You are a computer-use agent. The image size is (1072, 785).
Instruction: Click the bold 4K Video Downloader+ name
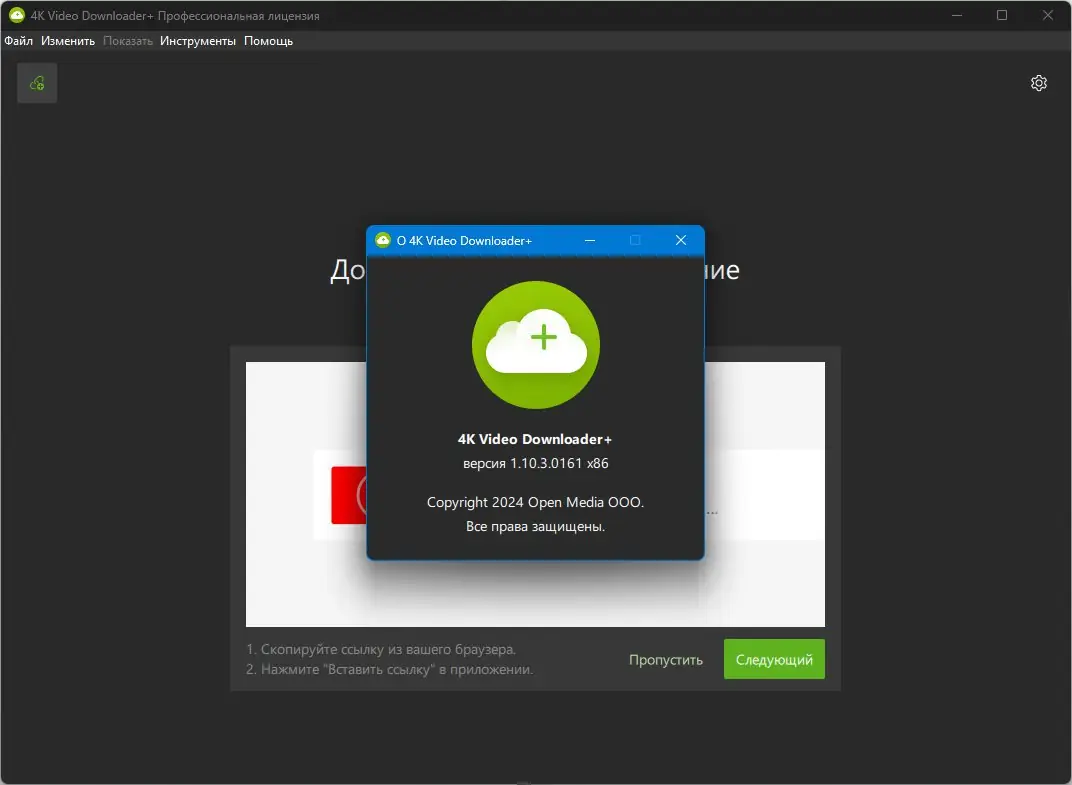(535, 439)
